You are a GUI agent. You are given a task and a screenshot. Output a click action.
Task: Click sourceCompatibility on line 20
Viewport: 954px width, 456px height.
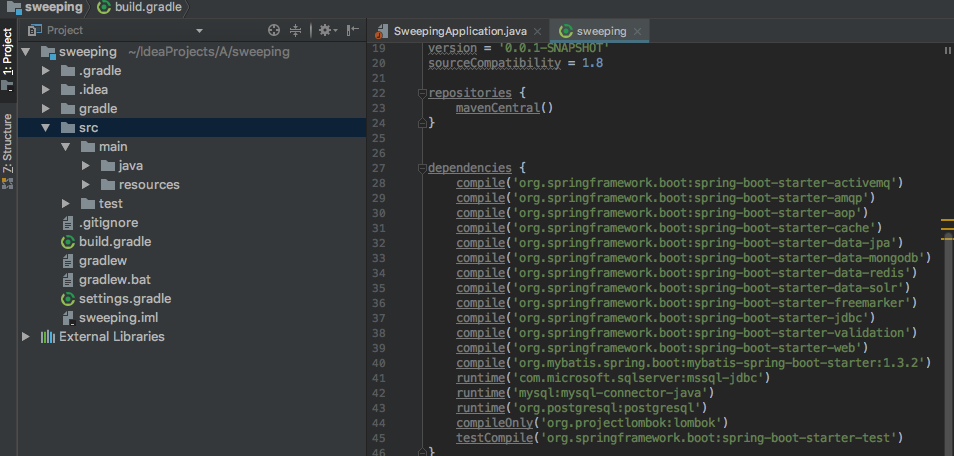(494, 63)
